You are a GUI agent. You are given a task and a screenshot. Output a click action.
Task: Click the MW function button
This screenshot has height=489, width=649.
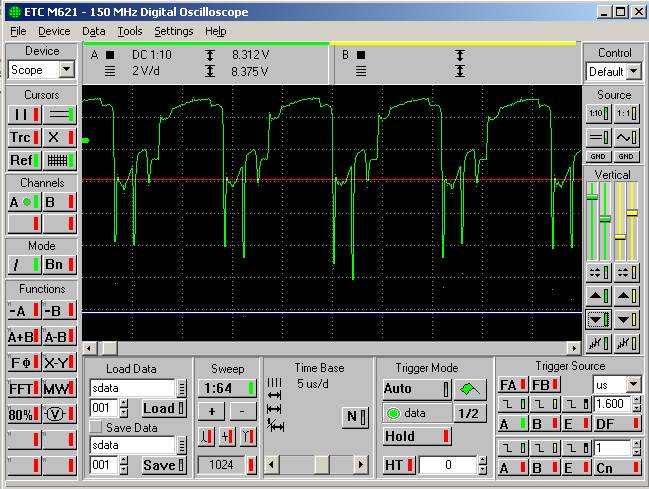click(x=59, y=388)
